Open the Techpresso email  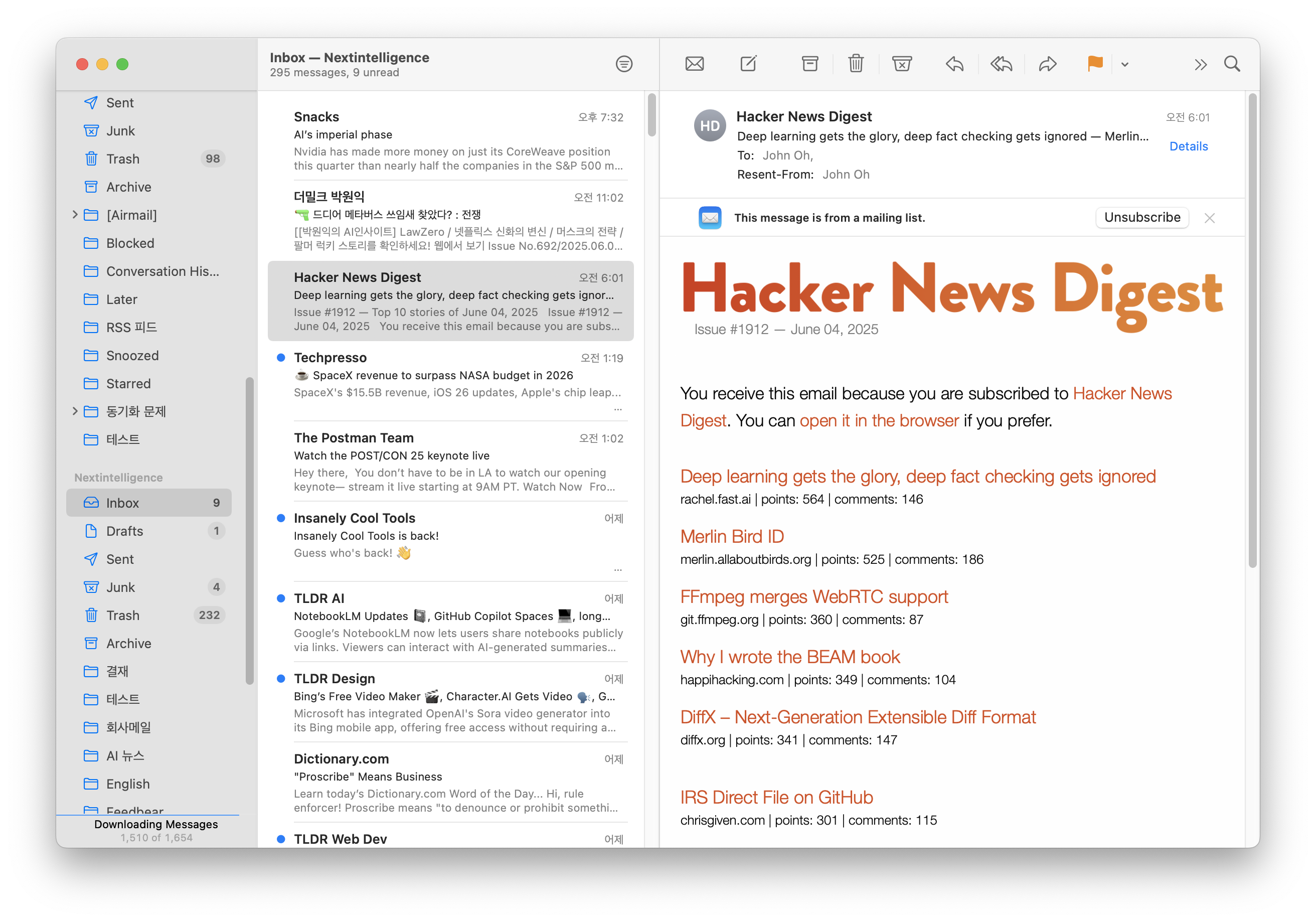(451, 381)
